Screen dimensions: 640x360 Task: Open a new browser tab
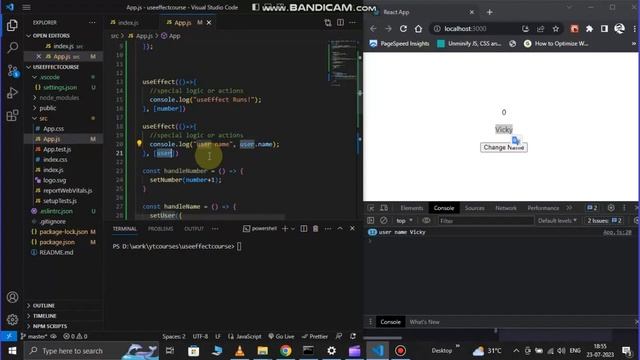coord(489,12)
